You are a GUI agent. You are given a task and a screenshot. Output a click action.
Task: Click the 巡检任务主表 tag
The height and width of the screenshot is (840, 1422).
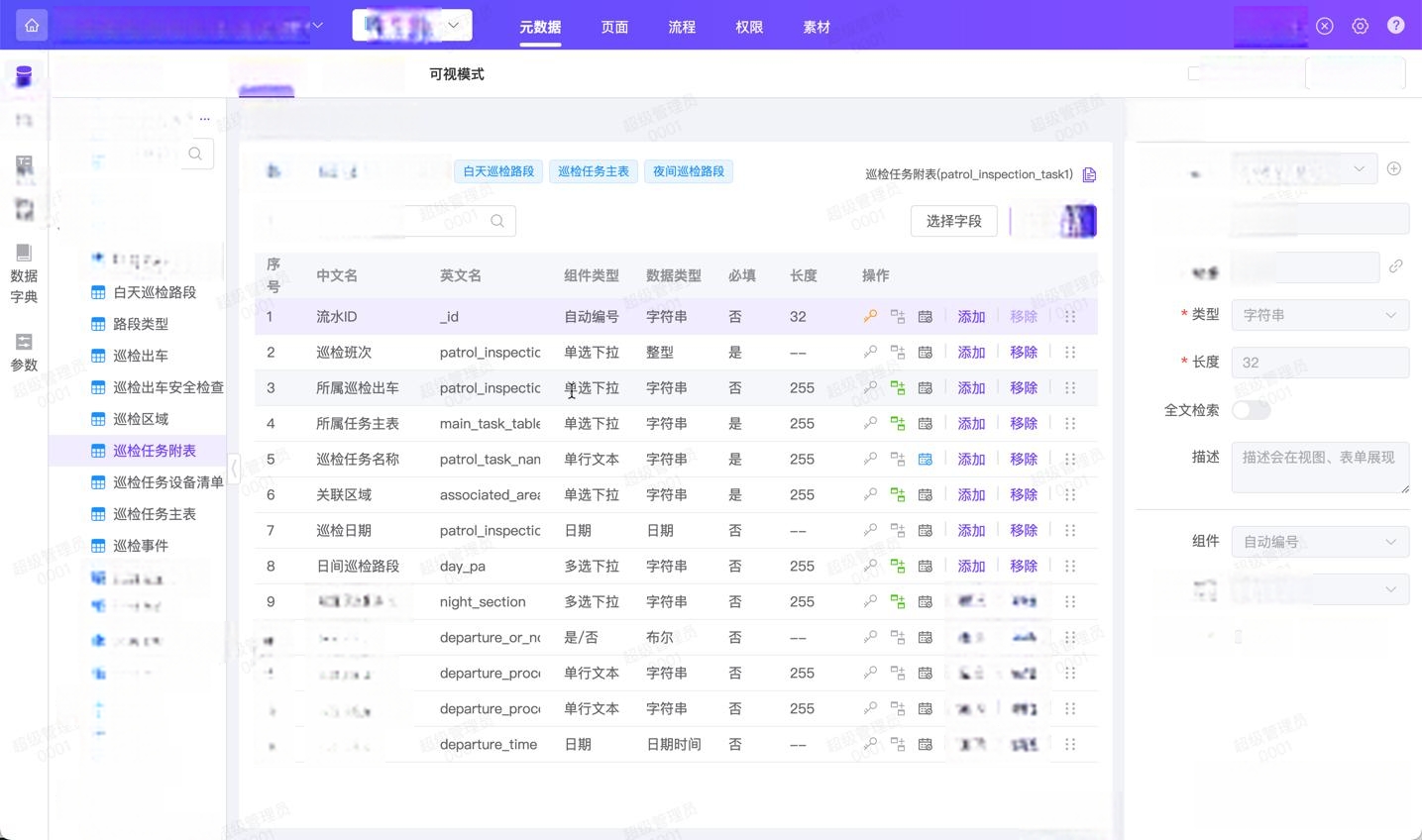point(594,171)
